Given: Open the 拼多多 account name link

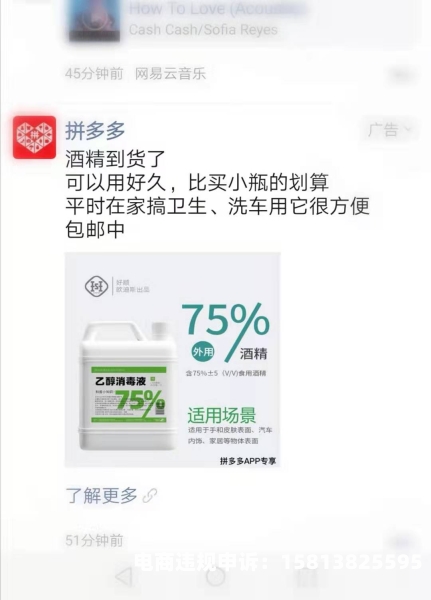Looking at the screenshot, I should [95, 130].
